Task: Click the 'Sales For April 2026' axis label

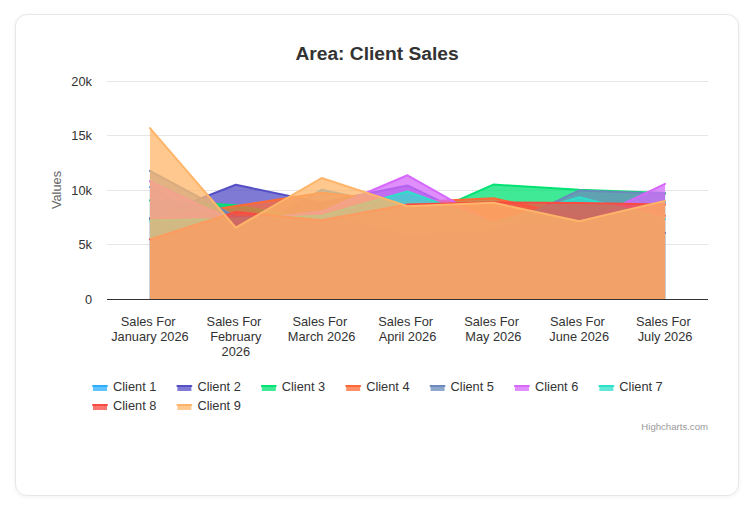Action: (x=407, y=329)
